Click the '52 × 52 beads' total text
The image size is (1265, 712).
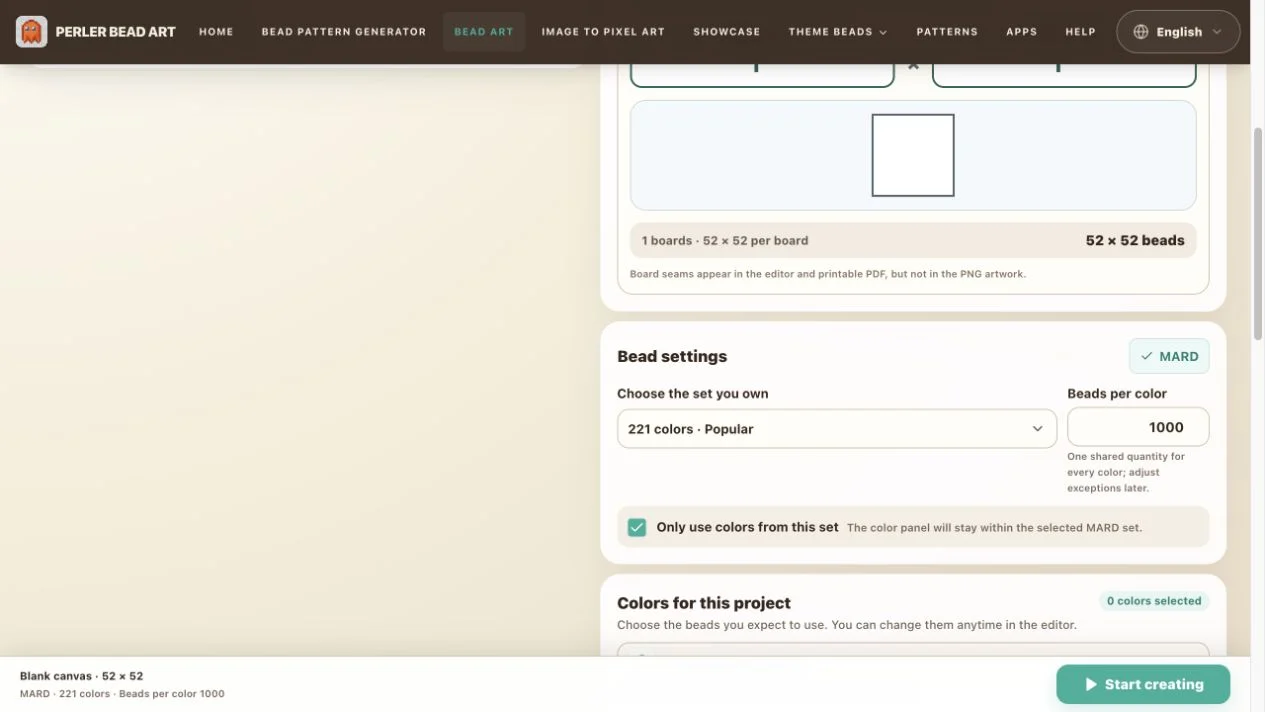[1135, 240]
